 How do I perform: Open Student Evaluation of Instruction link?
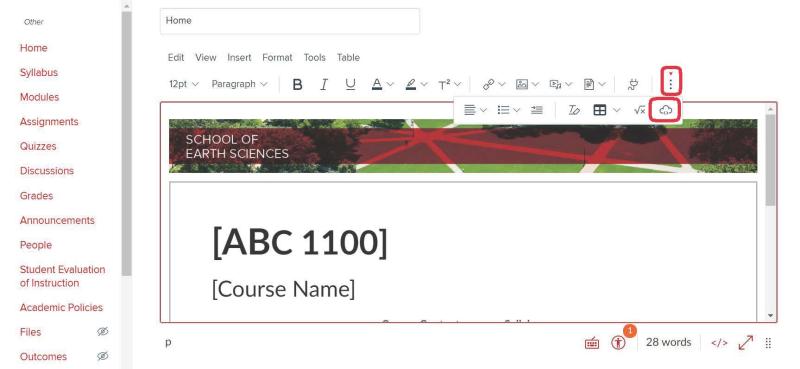[x=62, y=276]
